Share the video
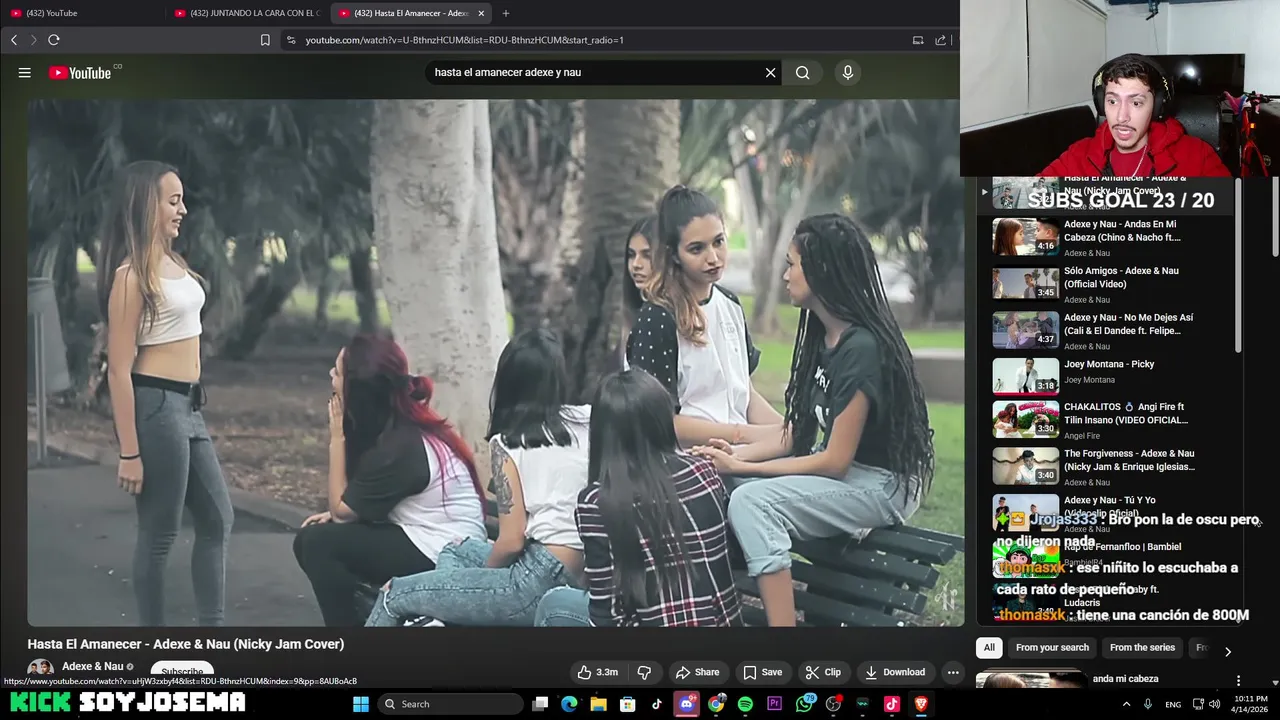1280x720 pixels. click(x=697, y=672)
